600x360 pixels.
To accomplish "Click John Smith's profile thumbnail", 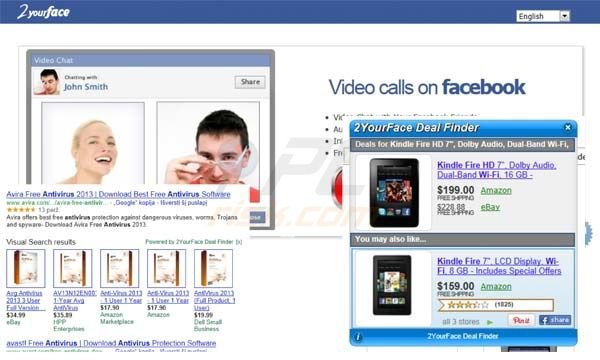I will [47, 82].
